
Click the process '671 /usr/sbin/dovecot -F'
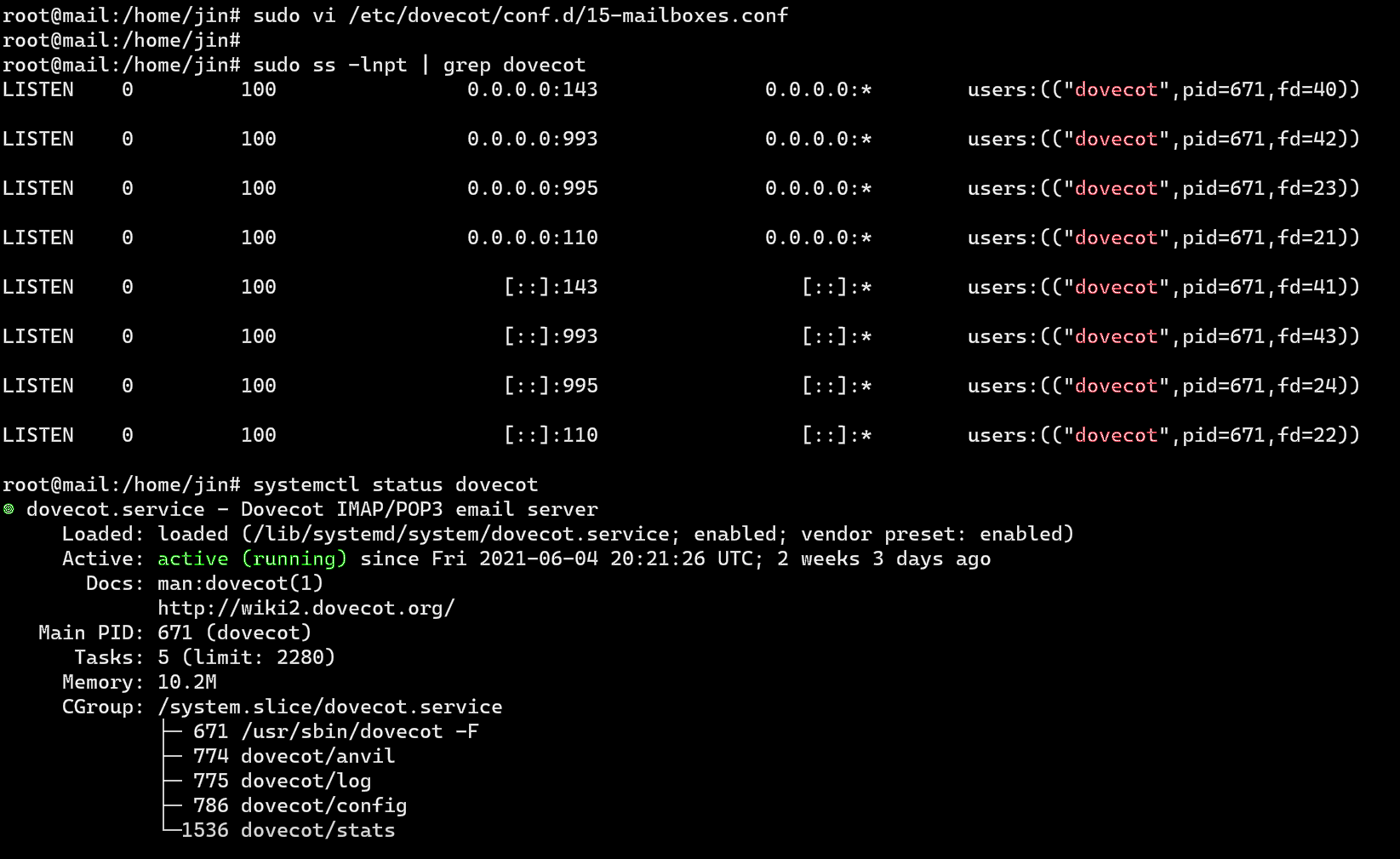click(336, 731)
